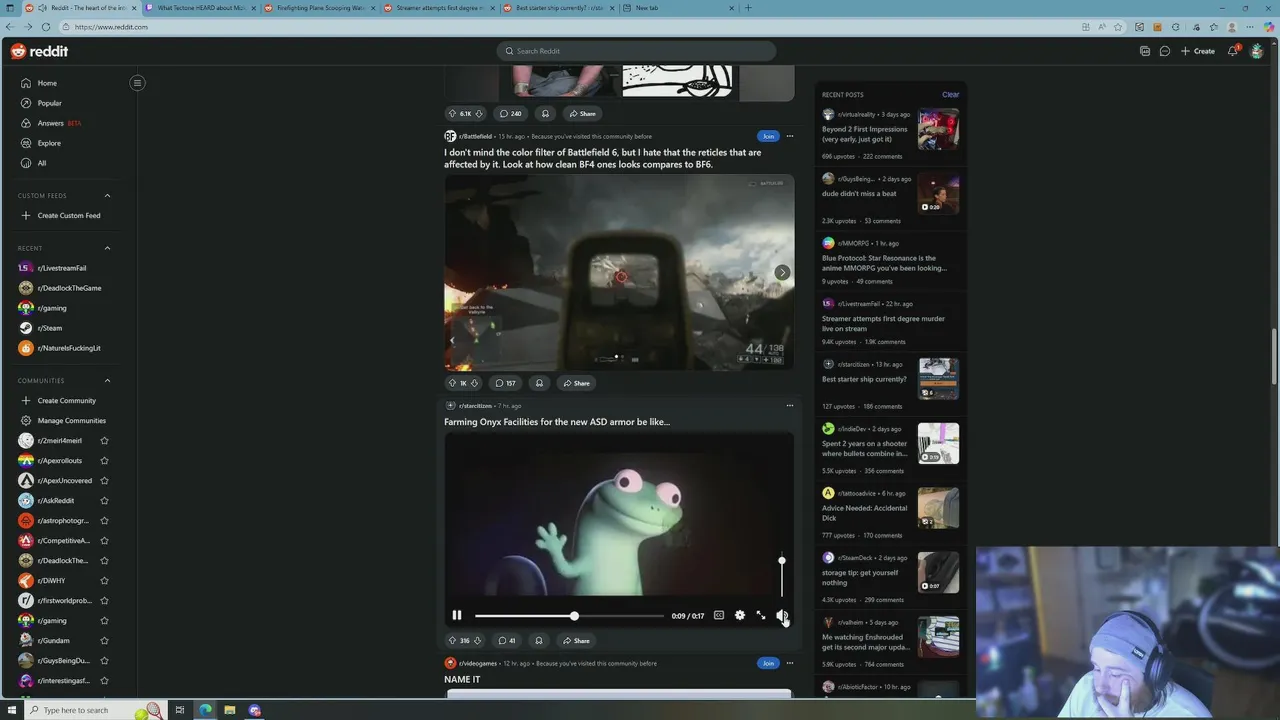Collapse the Recent section
The height and width of the screenshot is (720, 1280).
pyautogui.click(x=107, y=248)
